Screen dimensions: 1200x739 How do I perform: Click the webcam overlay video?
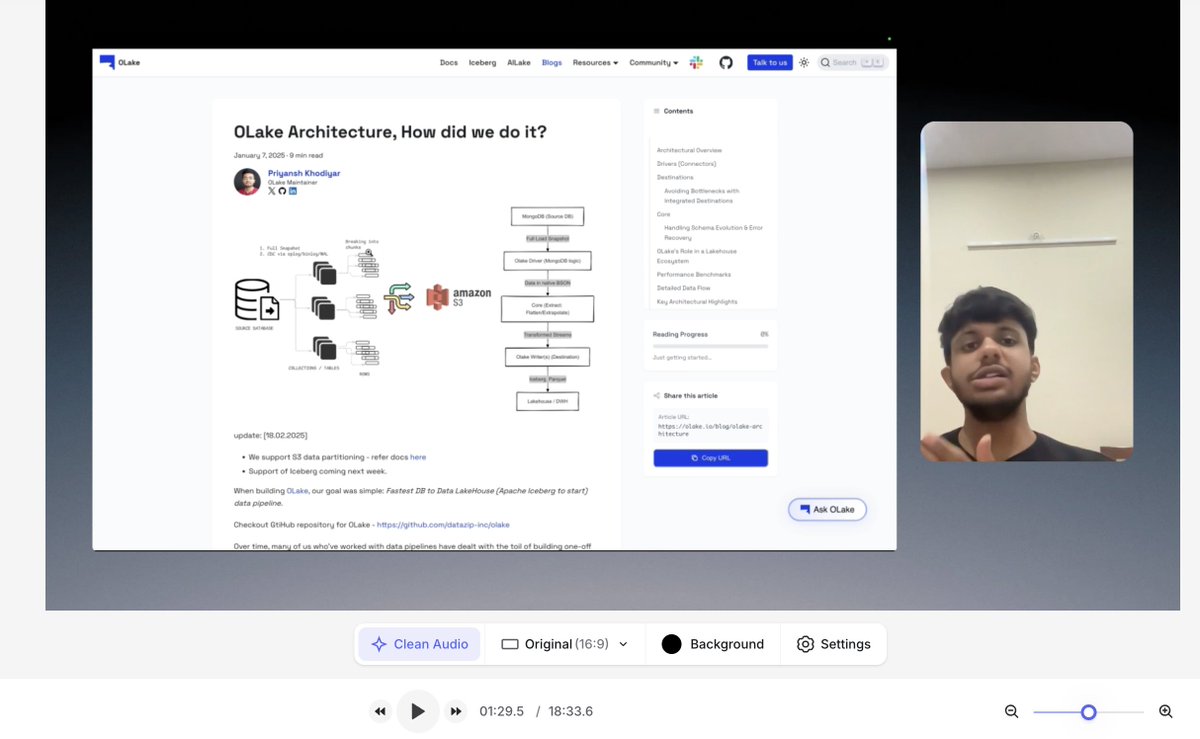pyautogui.click(x=1026, y=291)
